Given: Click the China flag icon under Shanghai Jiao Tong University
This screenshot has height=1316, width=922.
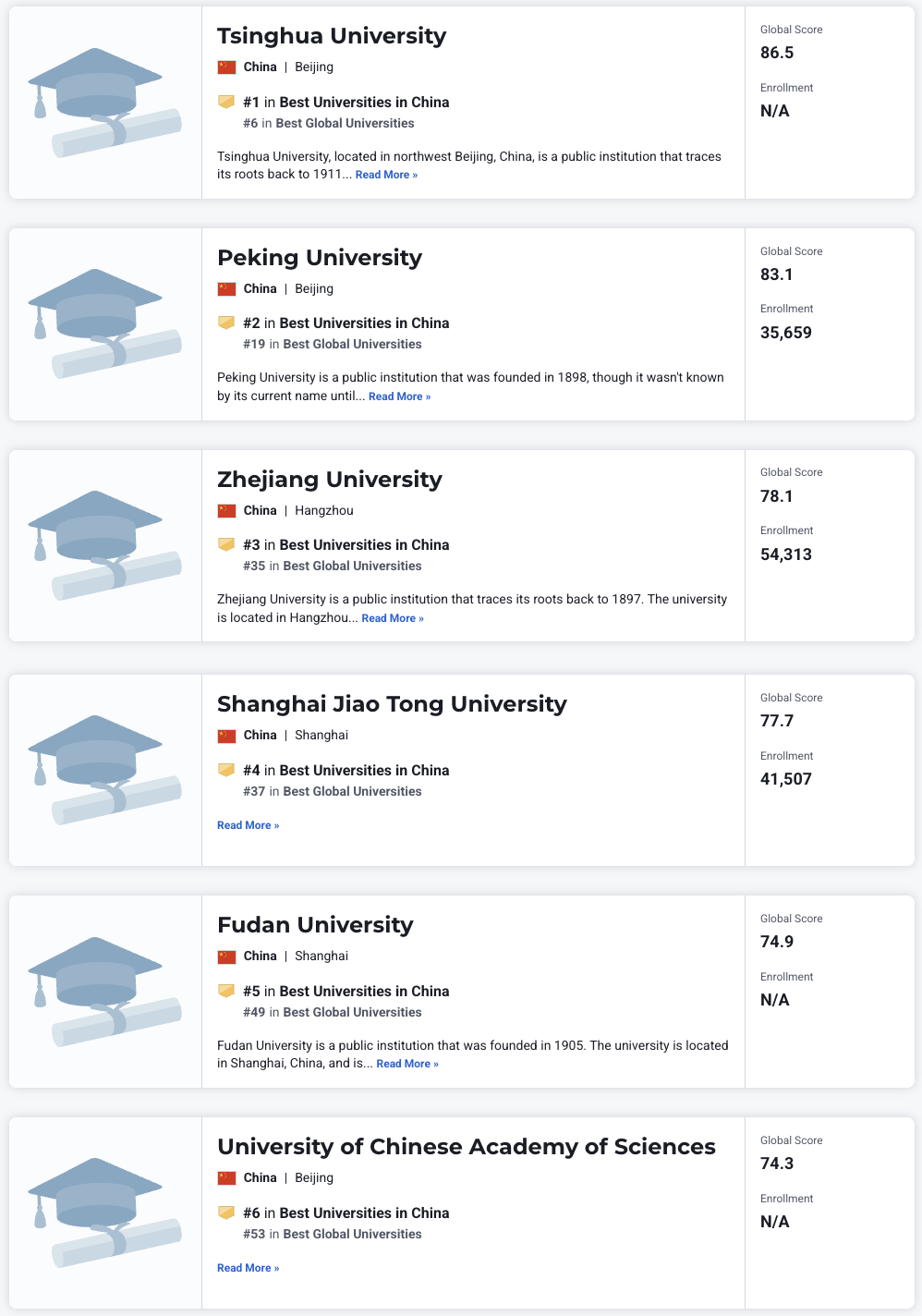Looking at the screenshot, I should click(x=226, y=736).
